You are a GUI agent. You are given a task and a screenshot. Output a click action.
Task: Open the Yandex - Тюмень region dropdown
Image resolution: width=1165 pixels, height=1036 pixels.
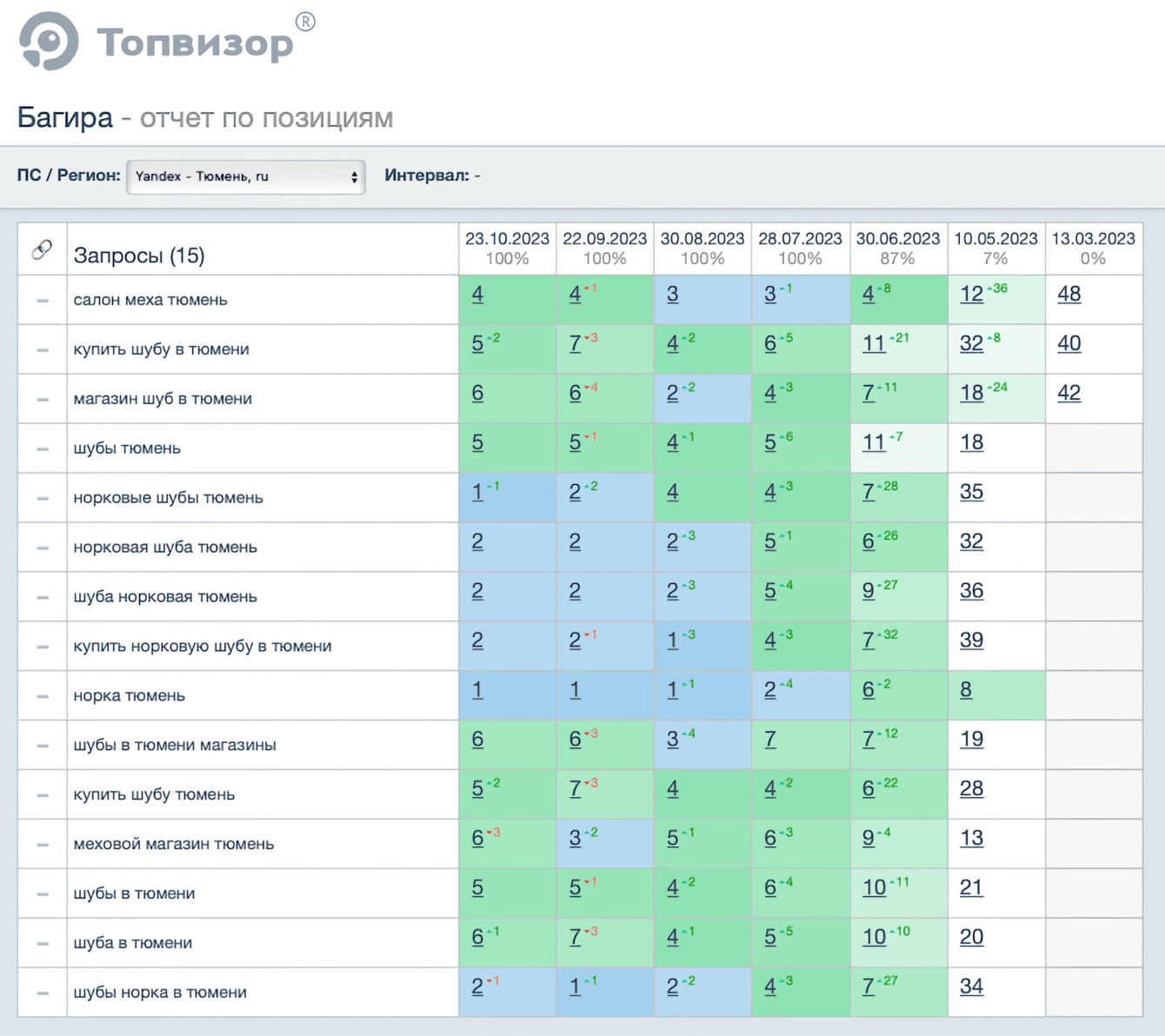pos(245,176)
